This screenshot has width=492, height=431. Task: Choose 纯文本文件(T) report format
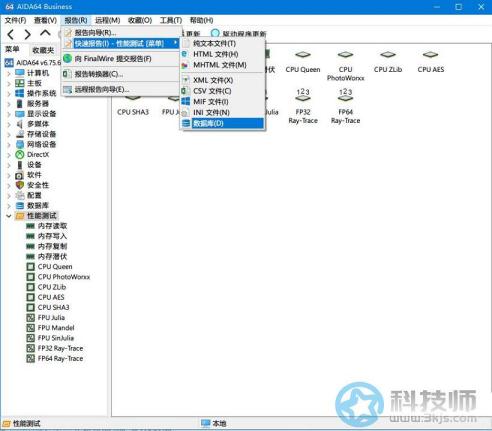(x=223, y=43)
